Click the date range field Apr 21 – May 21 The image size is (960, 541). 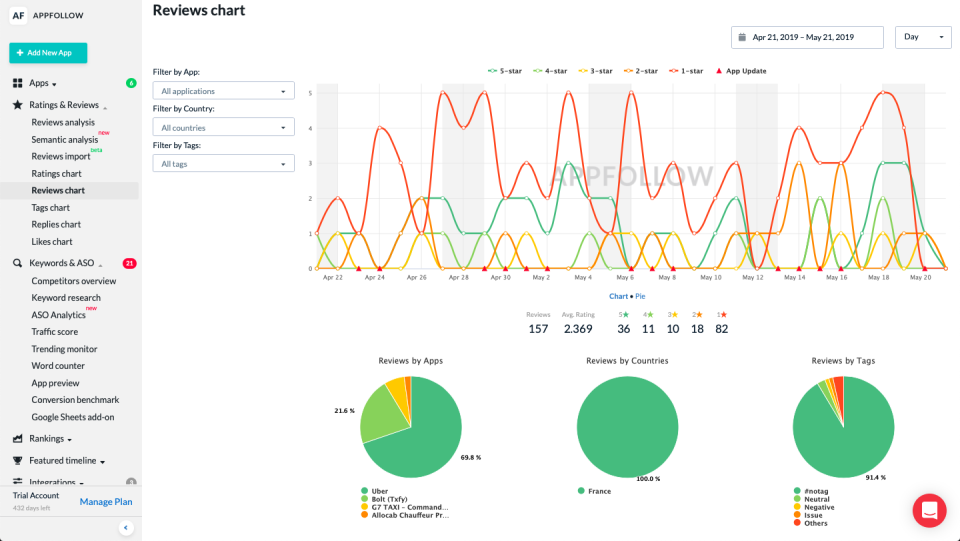807,37
